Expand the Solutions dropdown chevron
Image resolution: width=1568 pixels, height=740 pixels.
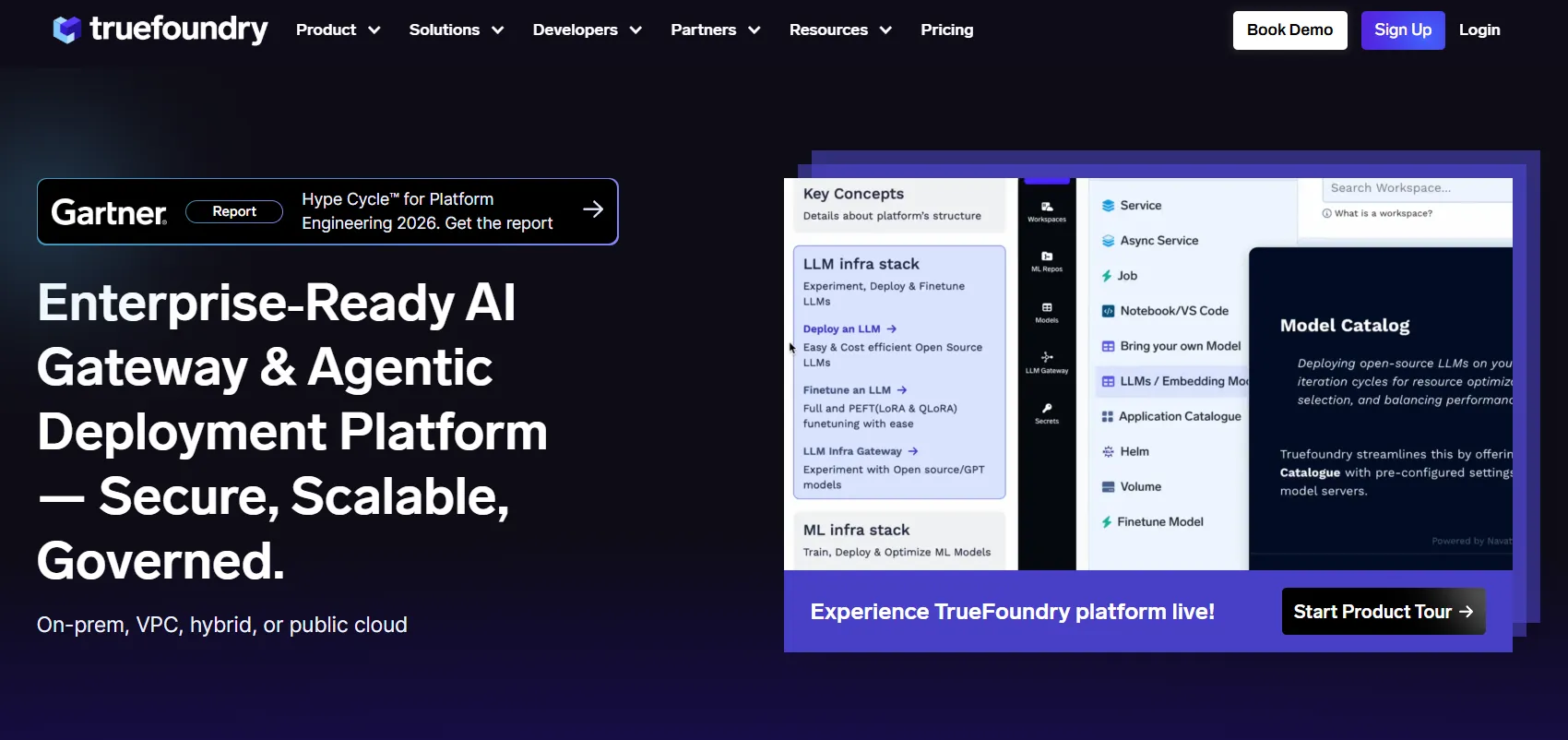(x=498, y=30)
